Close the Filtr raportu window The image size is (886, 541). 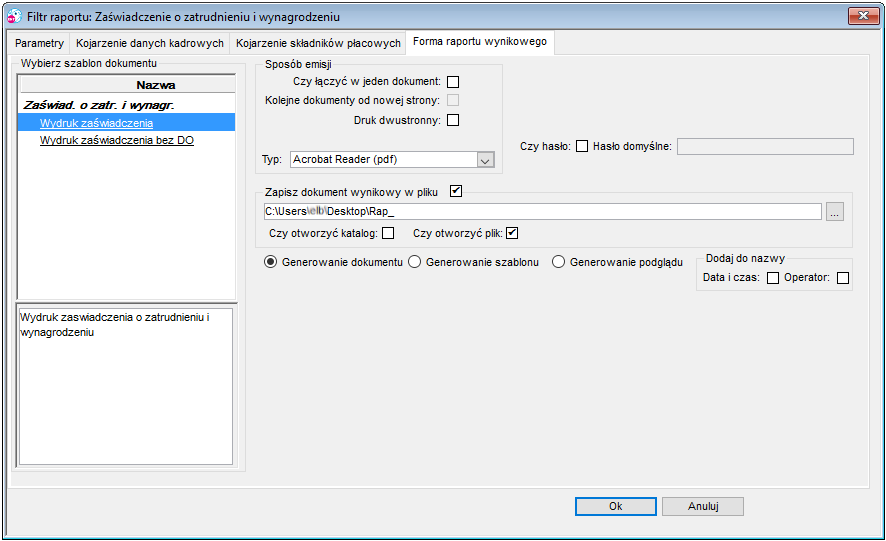click(x=863, y=16)
